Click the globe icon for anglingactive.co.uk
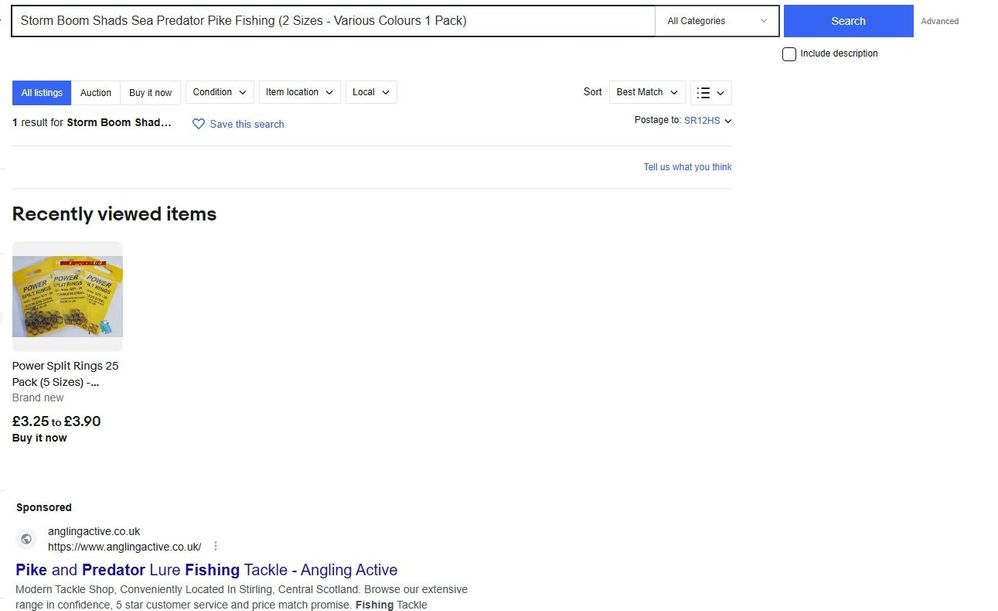Image resolution: width=998 pixels, height=611 pixels. [27, 539]
